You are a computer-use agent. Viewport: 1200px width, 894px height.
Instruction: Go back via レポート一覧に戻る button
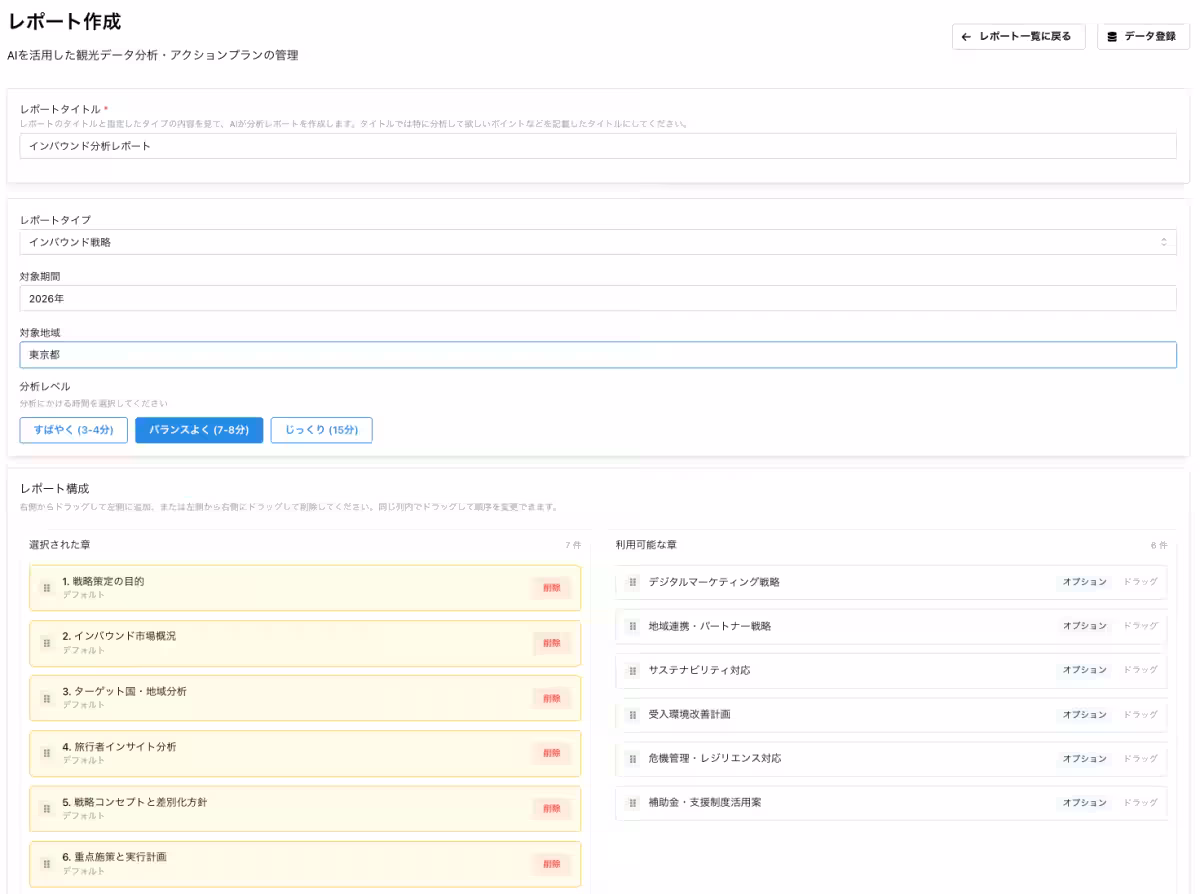pos(1017,37)
